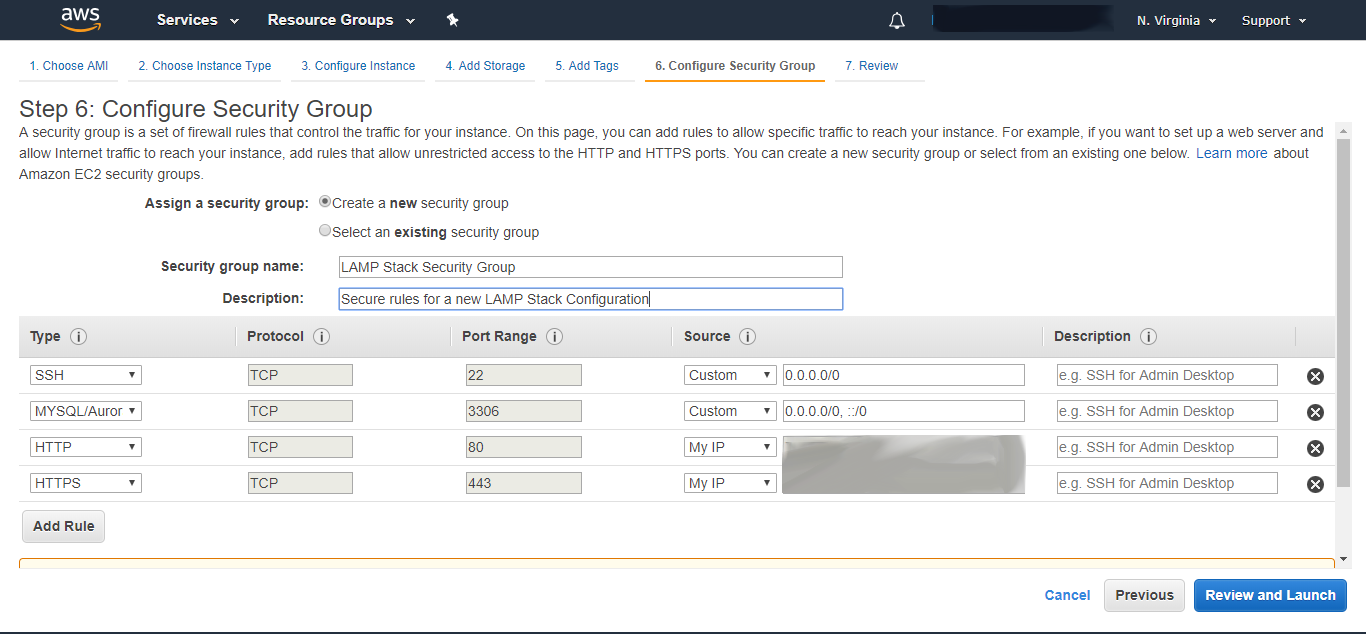Viewport: 1366px width, 634px height.
Task: Go to step 1 Choose AMI
Action: pos(68,66)
